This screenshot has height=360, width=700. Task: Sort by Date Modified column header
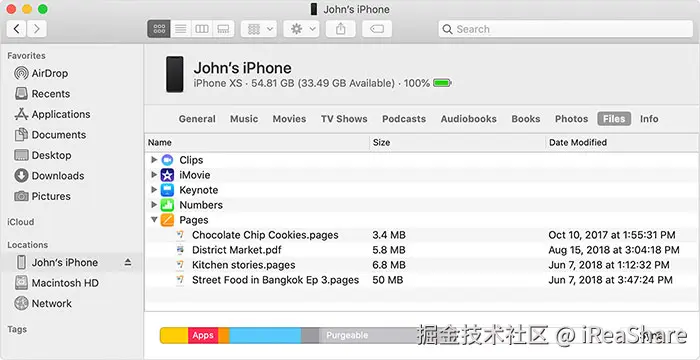pyautogui.click(x=578, y=142)
